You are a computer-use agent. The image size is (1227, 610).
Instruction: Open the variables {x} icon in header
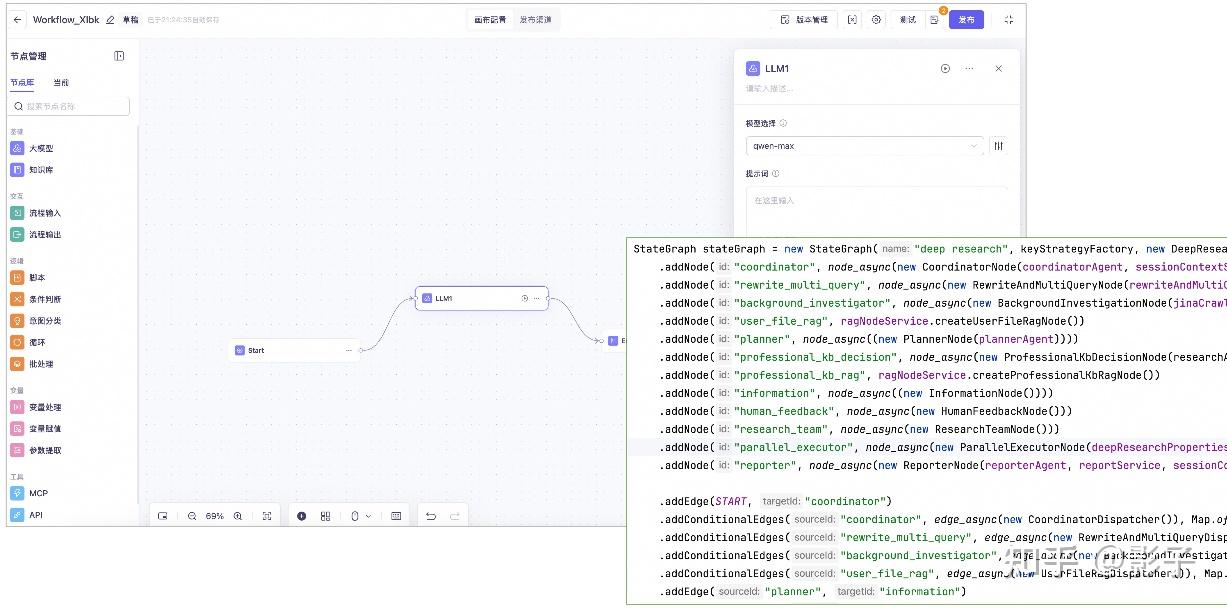pos(852,20)
